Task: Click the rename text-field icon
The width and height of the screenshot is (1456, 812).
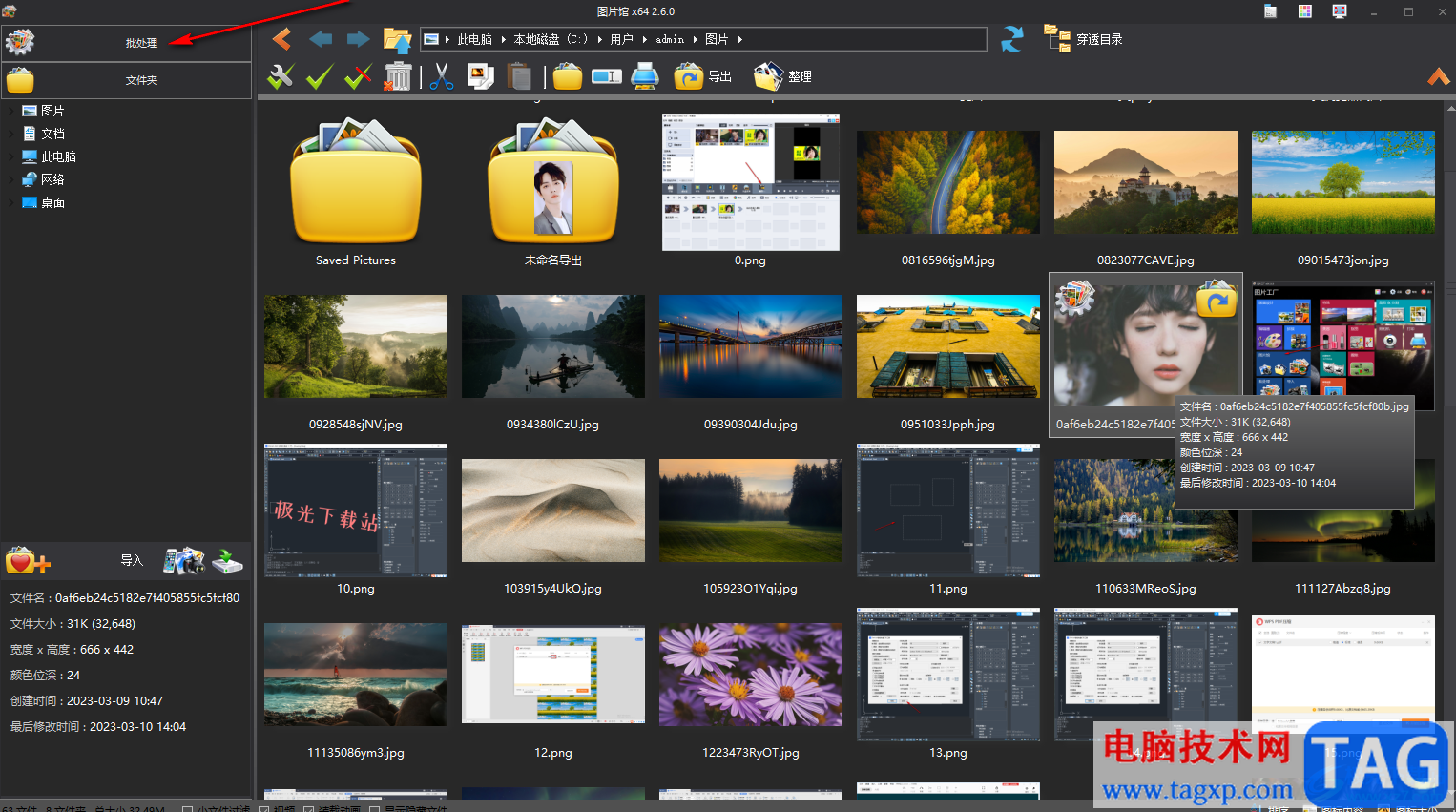Action: pyautogui.click(x=607, y=76)
